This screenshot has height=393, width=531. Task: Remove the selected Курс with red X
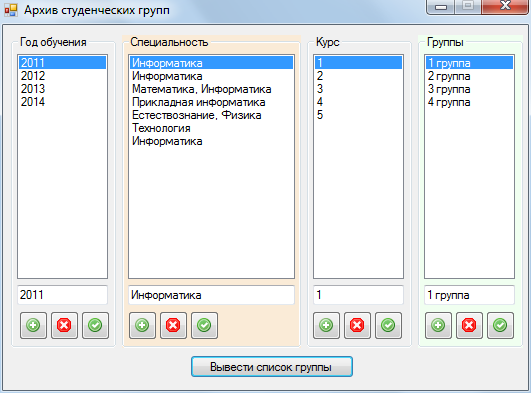click(358, 326)
